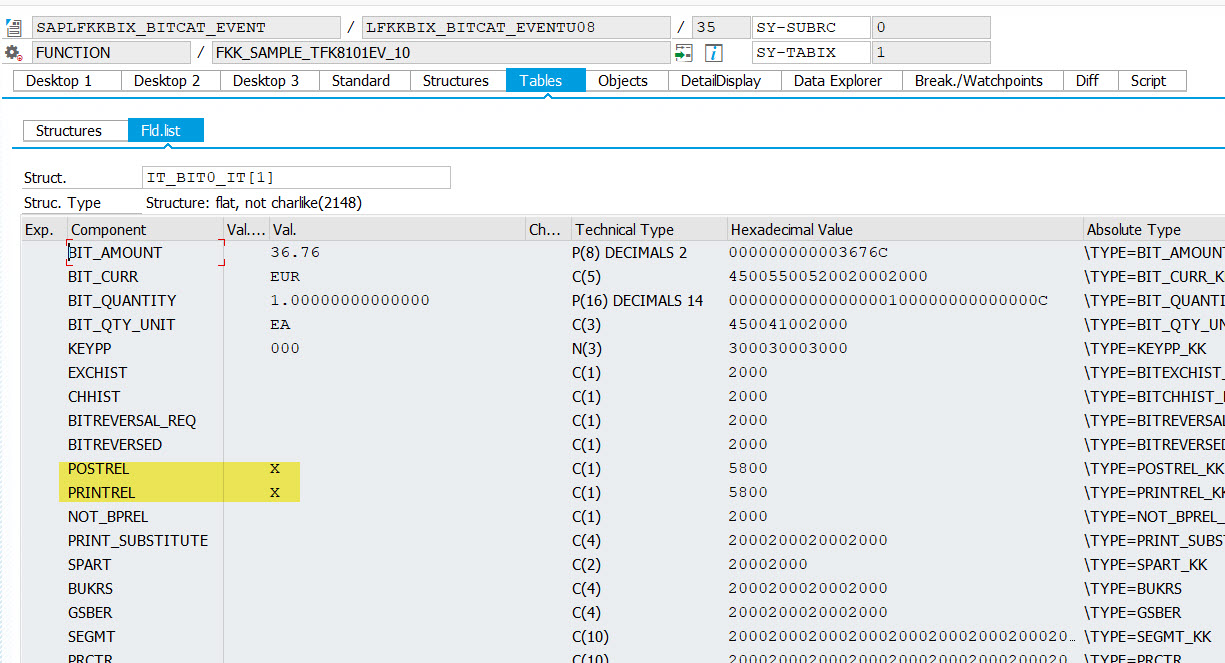Click the green jump-to-statement arrow icon
The width and height of the screenshot is (1225, 663).
685,52
